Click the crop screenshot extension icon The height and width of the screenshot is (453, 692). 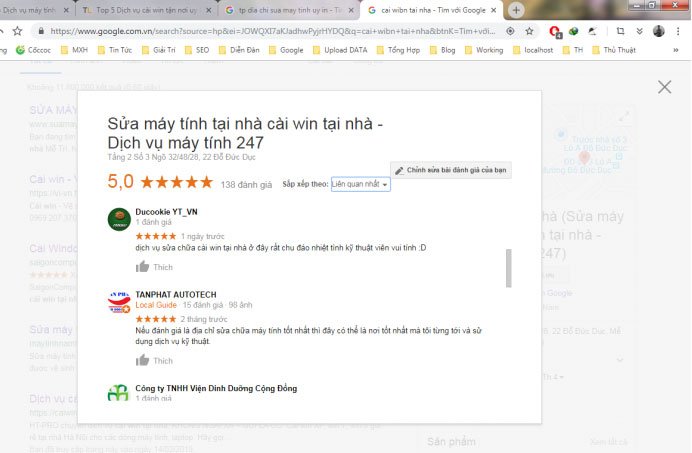pos(620,31)
